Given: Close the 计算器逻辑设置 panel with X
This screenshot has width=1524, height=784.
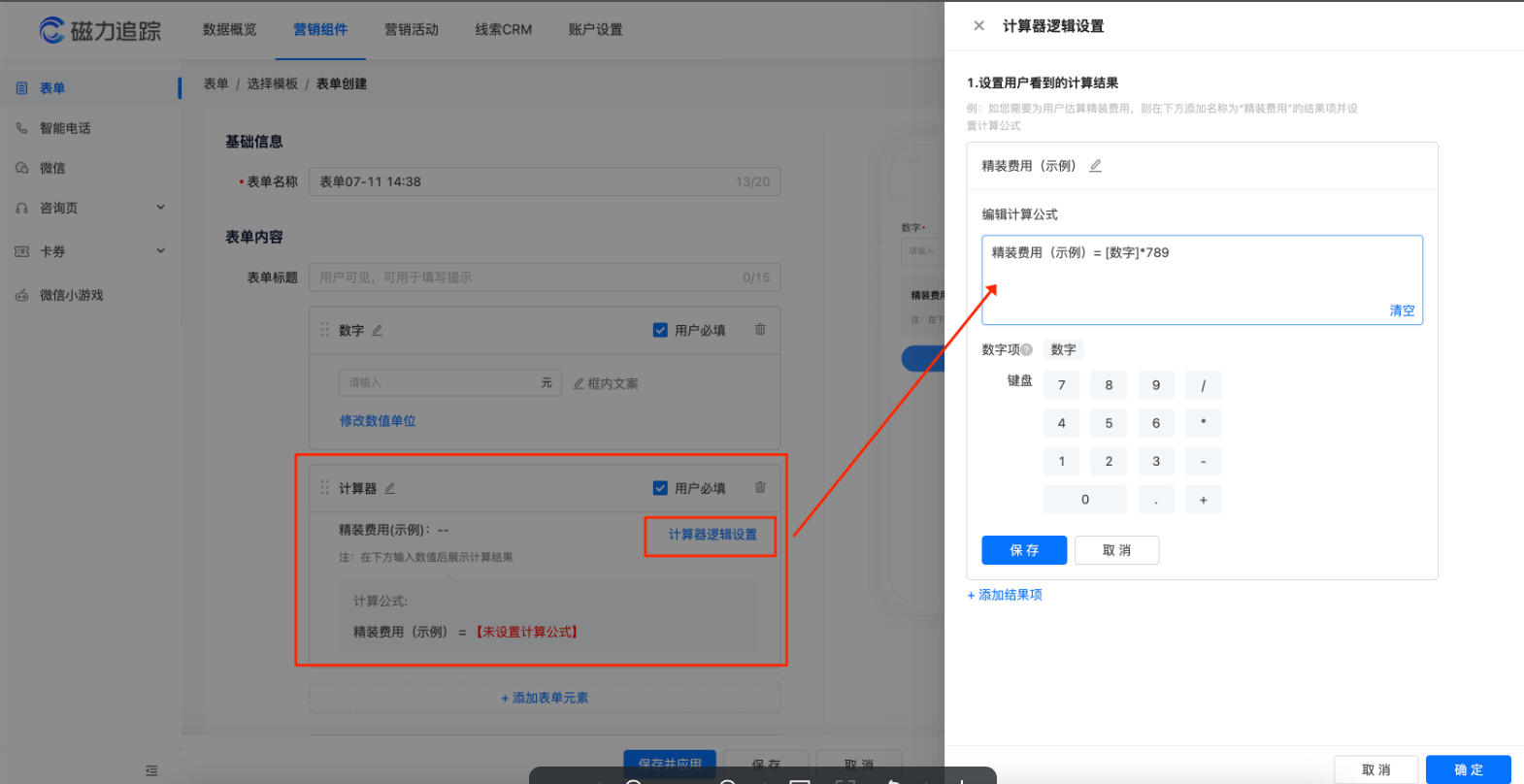Looking at the screenshot, I should tap(978, 26).
